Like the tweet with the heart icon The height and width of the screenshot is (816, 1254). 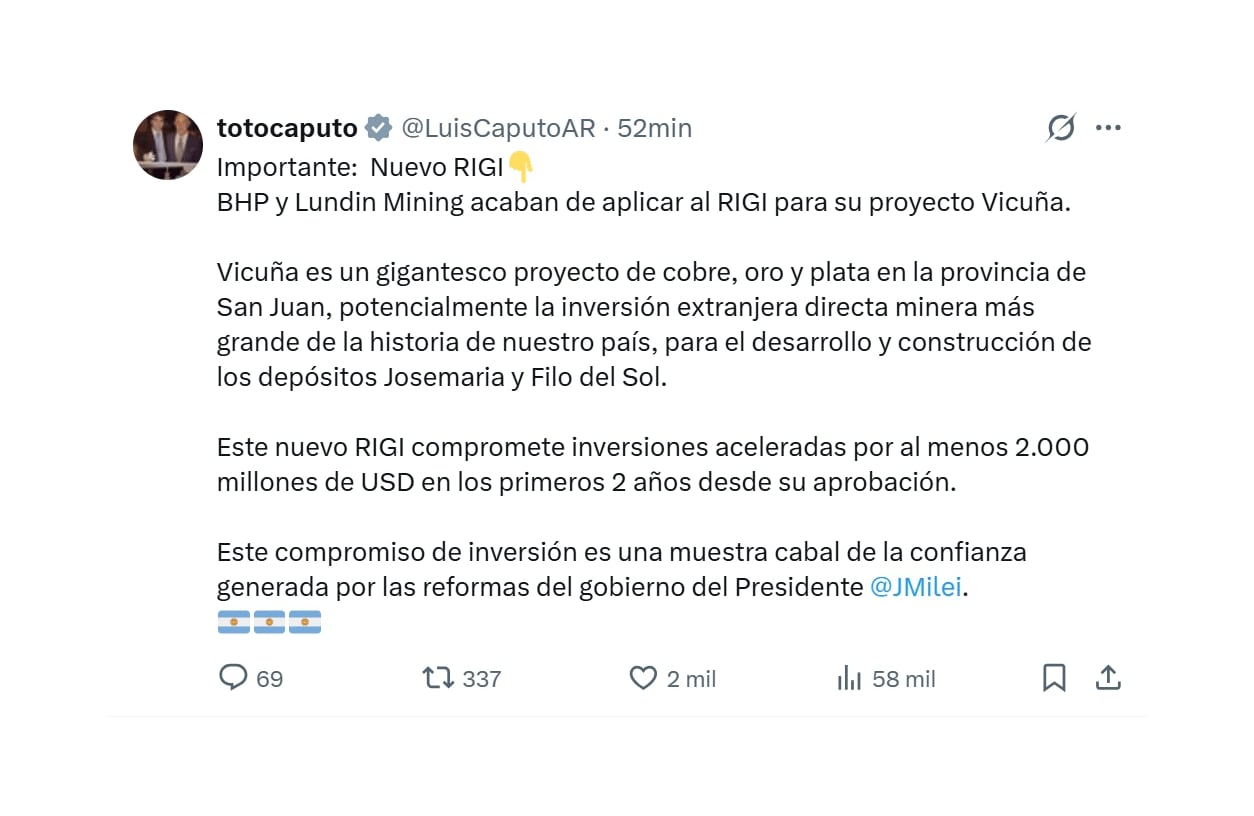coord(643,678)
